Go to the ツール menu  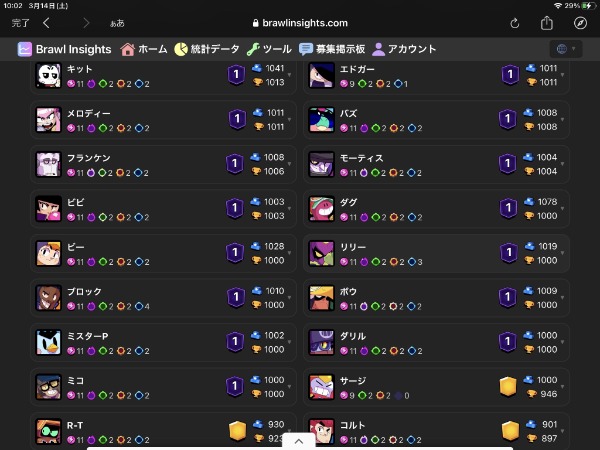coord(269,49)
